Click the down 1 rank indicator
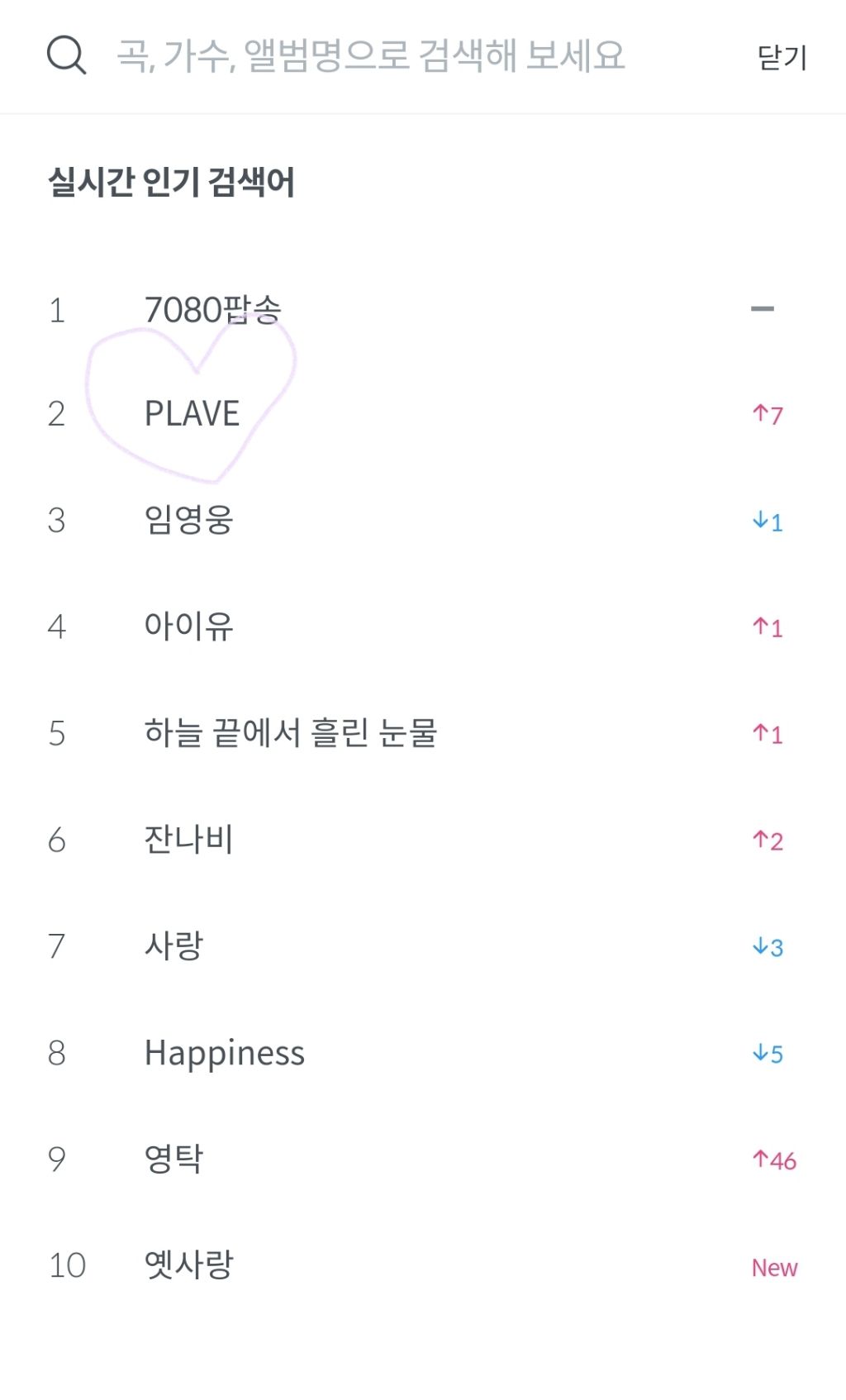 point(768,521)
